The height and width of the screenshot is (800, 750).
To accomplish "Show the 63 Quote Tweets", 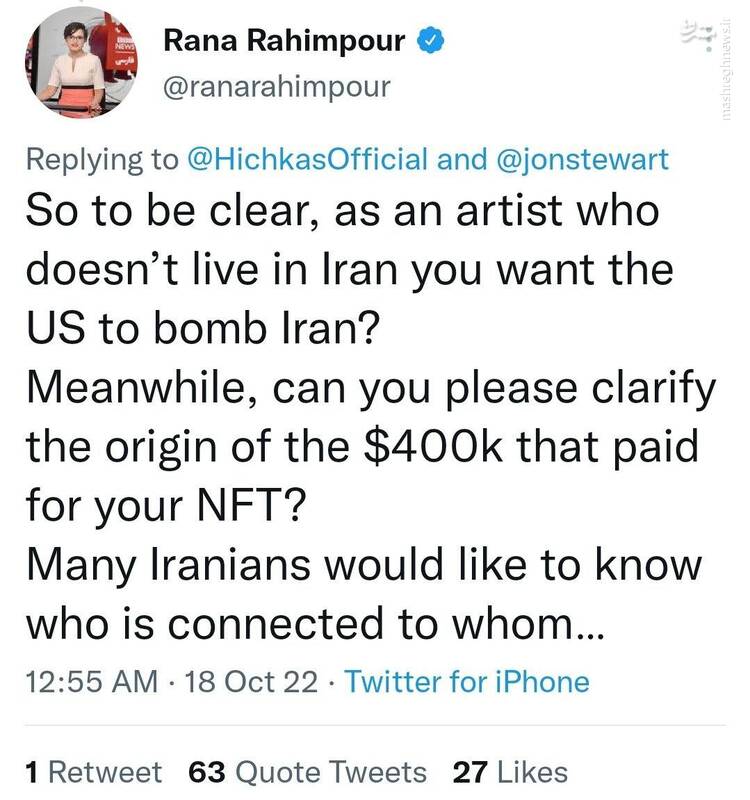I will pos(308,772).
